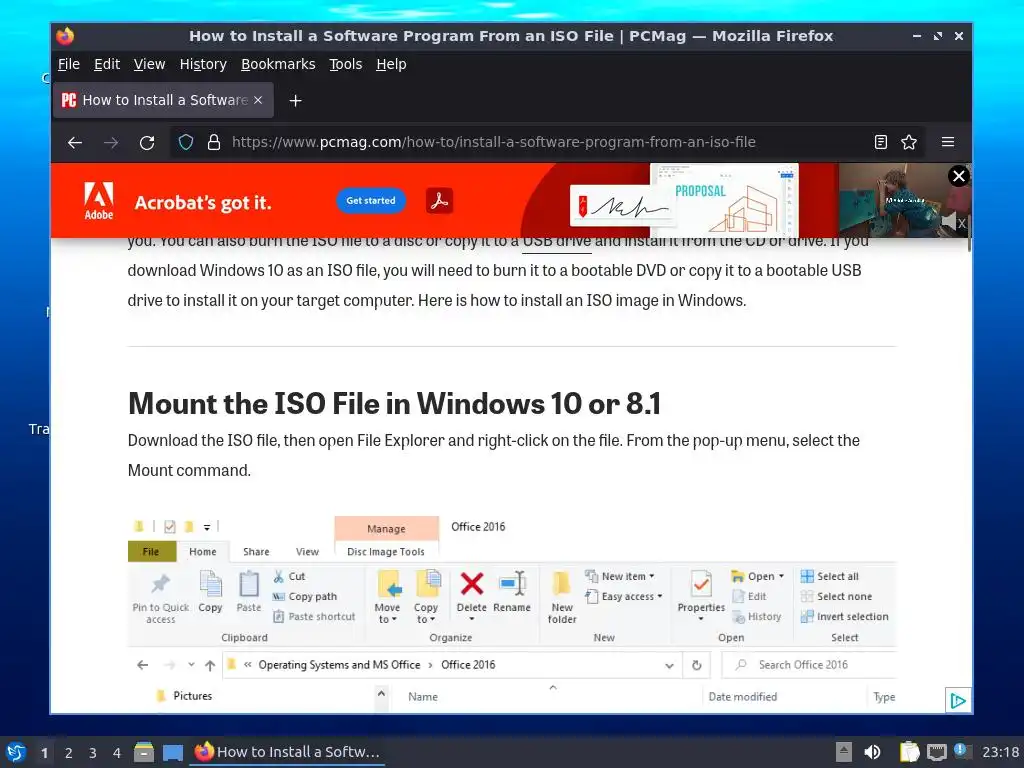Click the update notifier tray icon

pyautogui.click(x=961, y=751)
